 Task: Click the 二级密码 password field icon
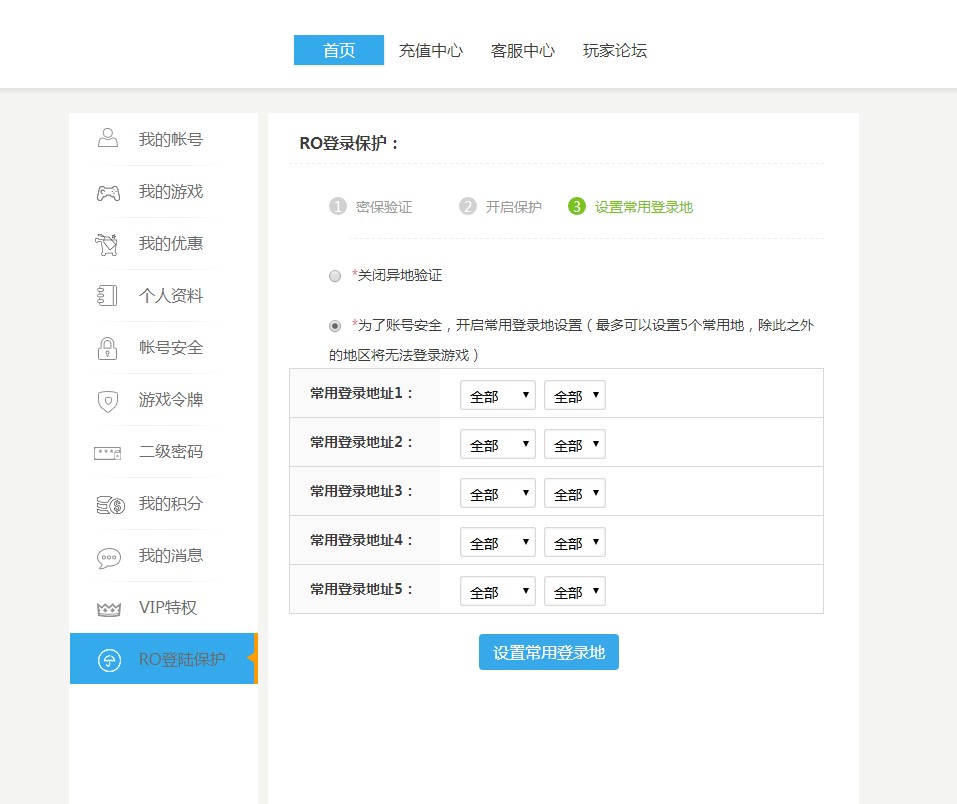point(107,453)
